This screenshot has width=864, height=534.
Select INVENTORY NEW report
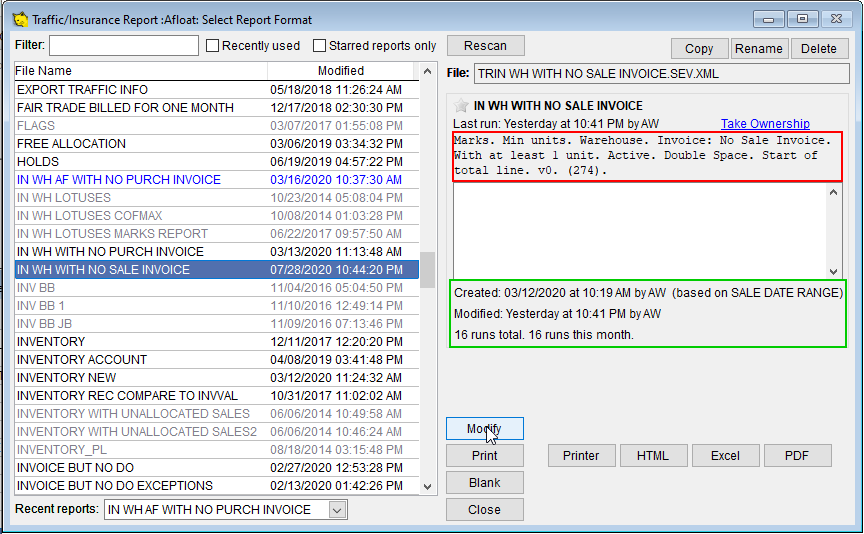217,377
